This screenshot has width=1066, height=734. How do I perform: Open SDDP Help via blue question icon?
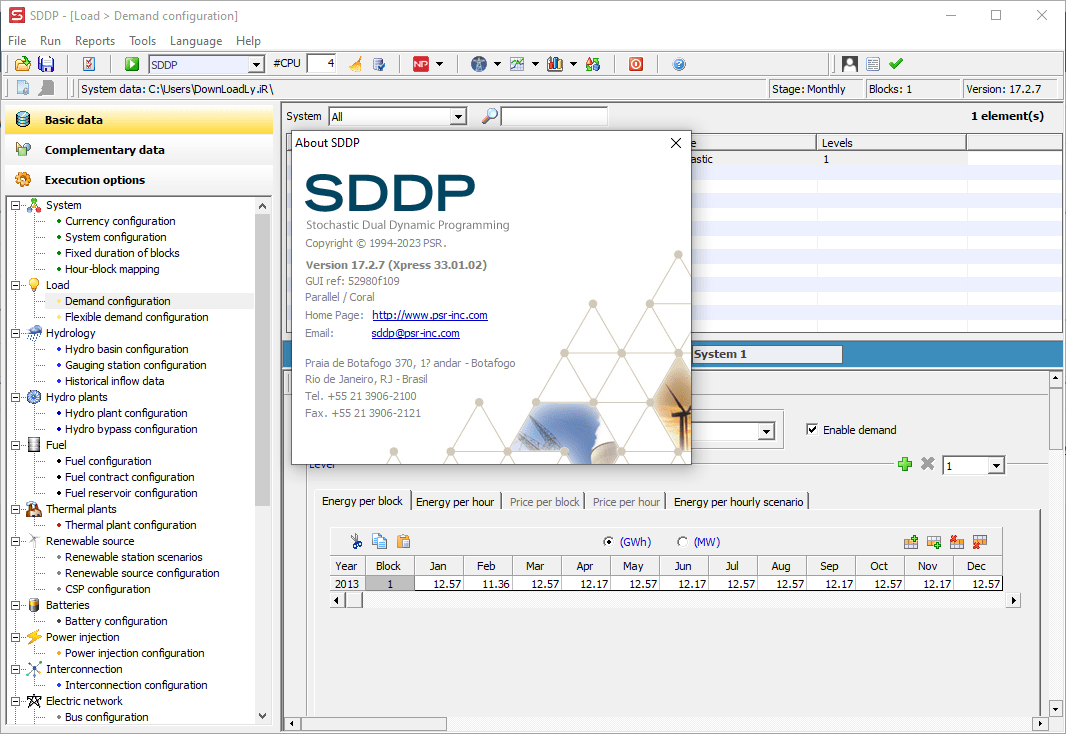click(679, 62)
